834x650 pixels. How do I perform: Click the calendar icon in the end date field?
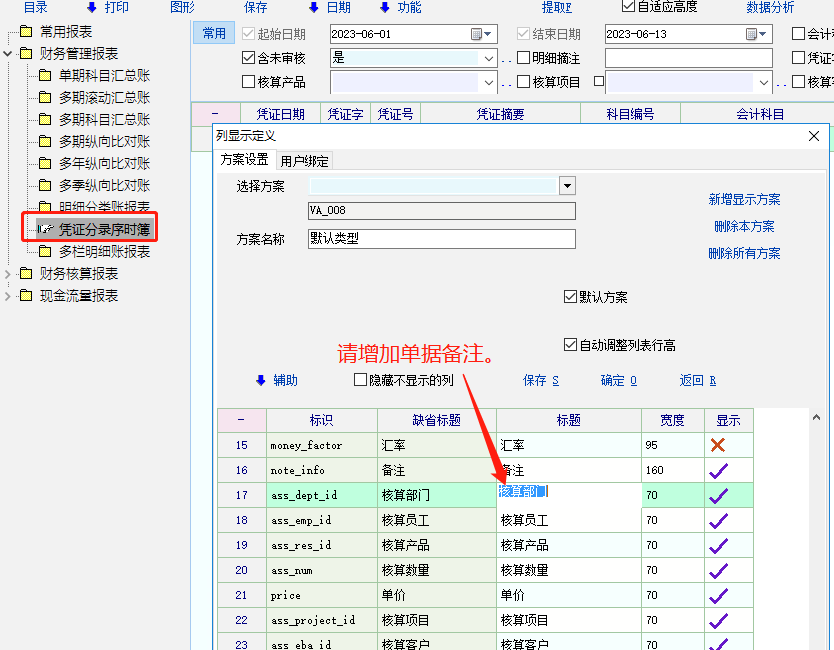[x=750, y=34]
